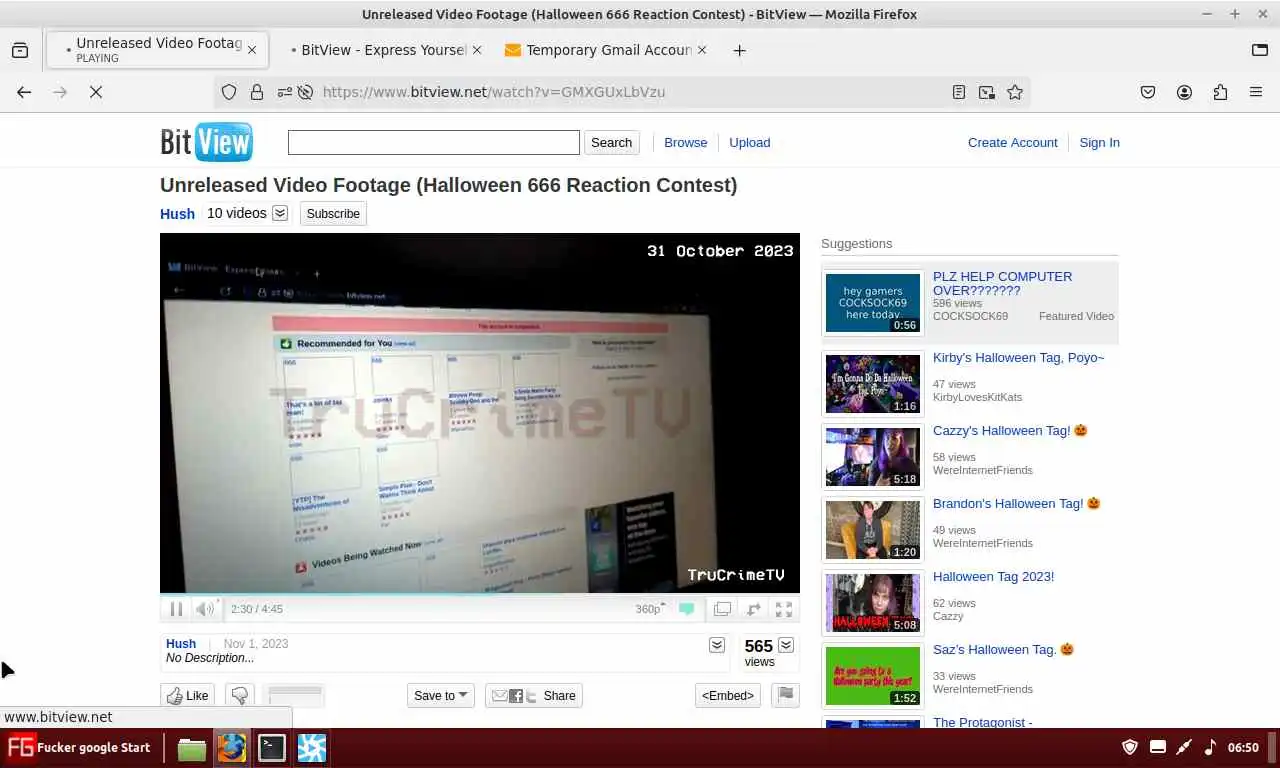
Task: Subscribe to Hush's channel
Action: (333, 214)
